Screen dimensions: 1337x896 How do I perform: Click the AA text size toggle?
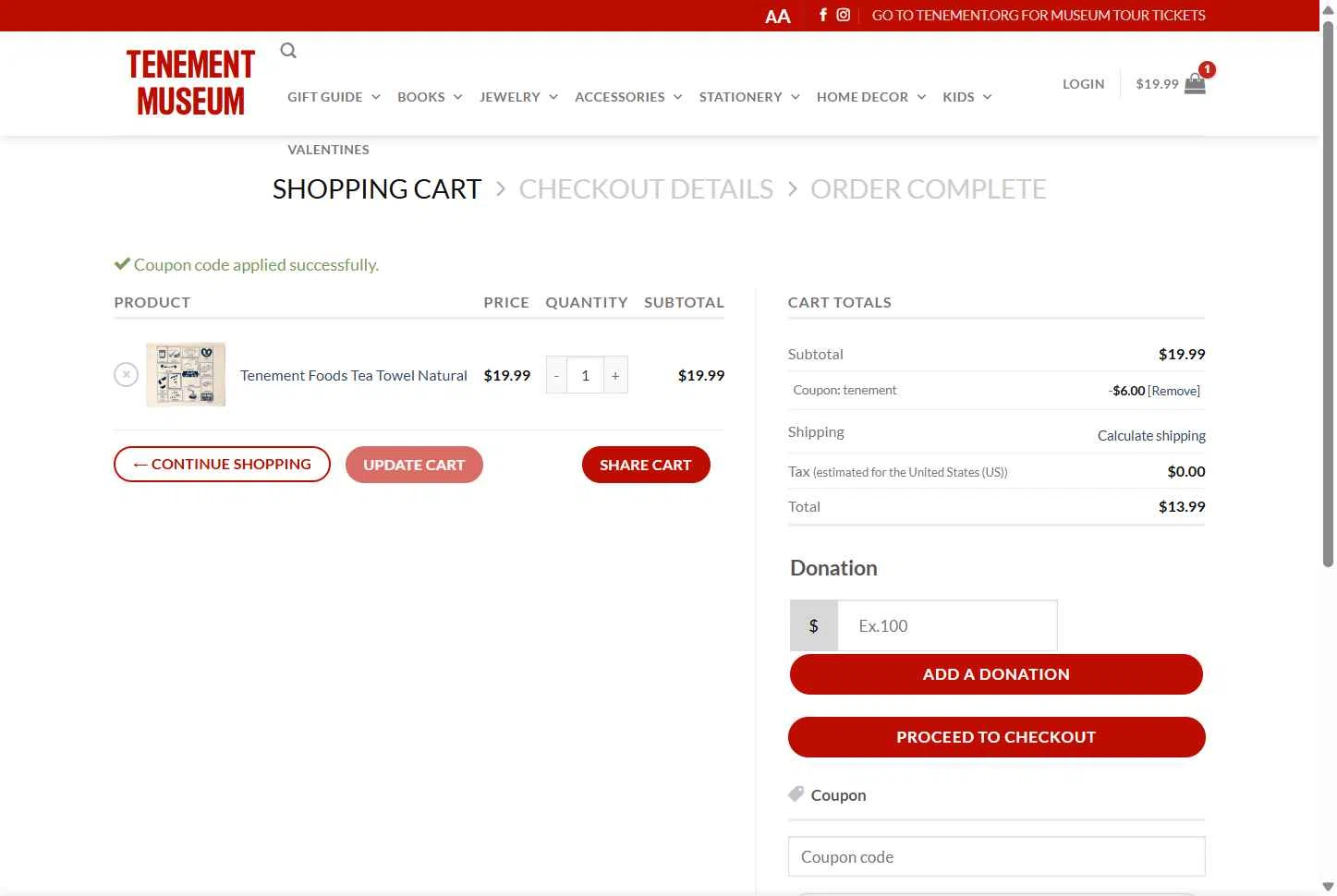(x=778, y=16)
